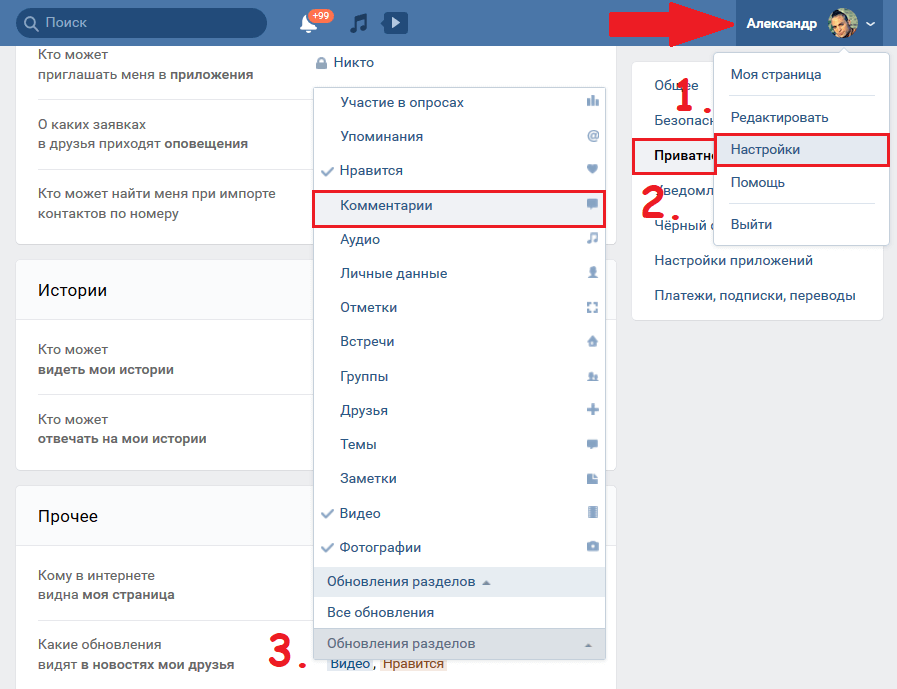Click the lock icon next to Никто
897x689 pixels.
point(321,63)
